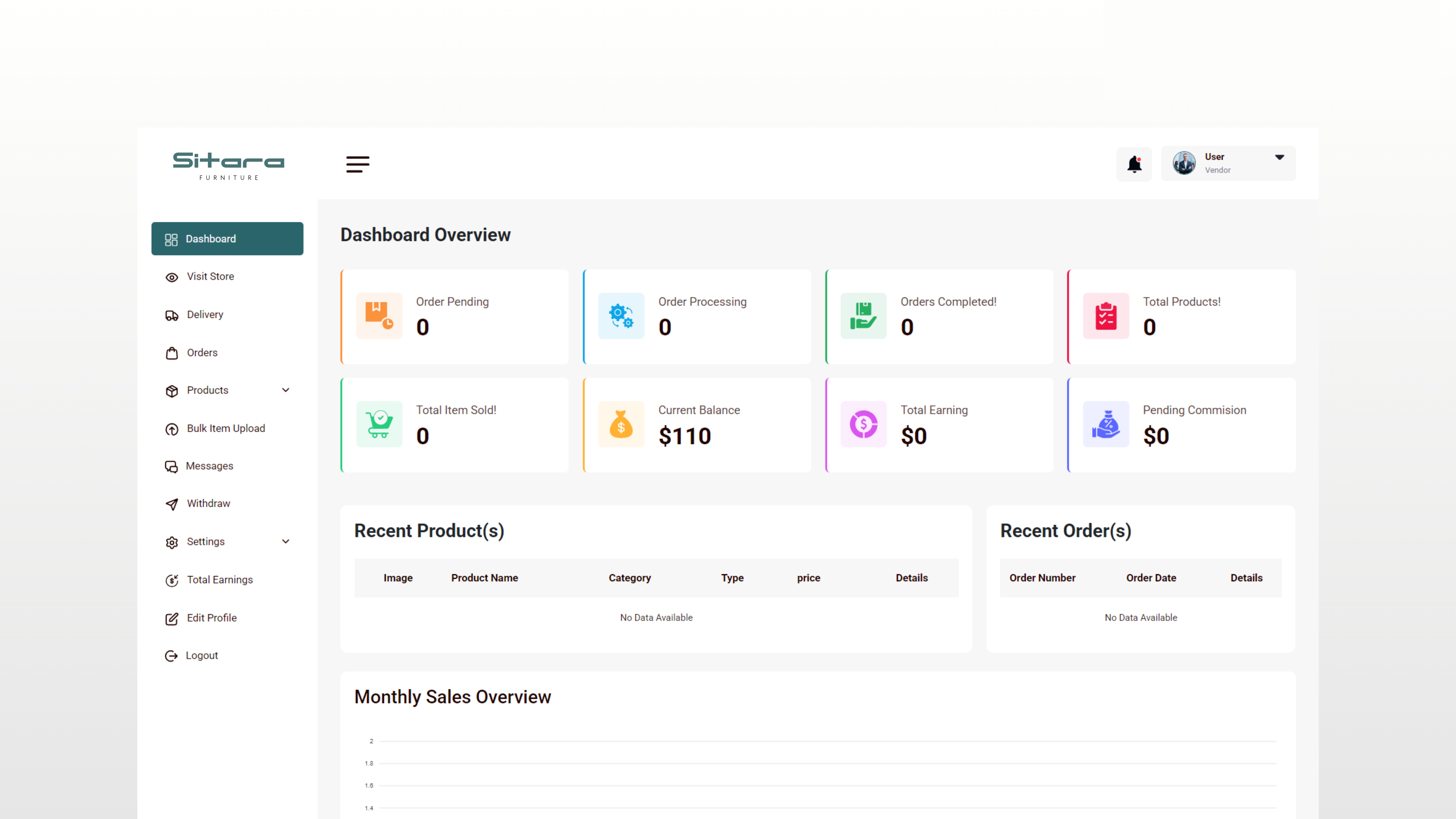
Task: Click the Total Item Sold cart icon
Action: (x=379, y=424)
